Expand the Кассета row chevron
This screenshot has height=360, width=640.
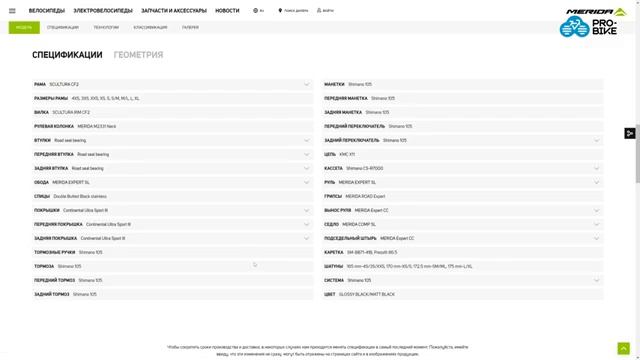coord(596,168)
